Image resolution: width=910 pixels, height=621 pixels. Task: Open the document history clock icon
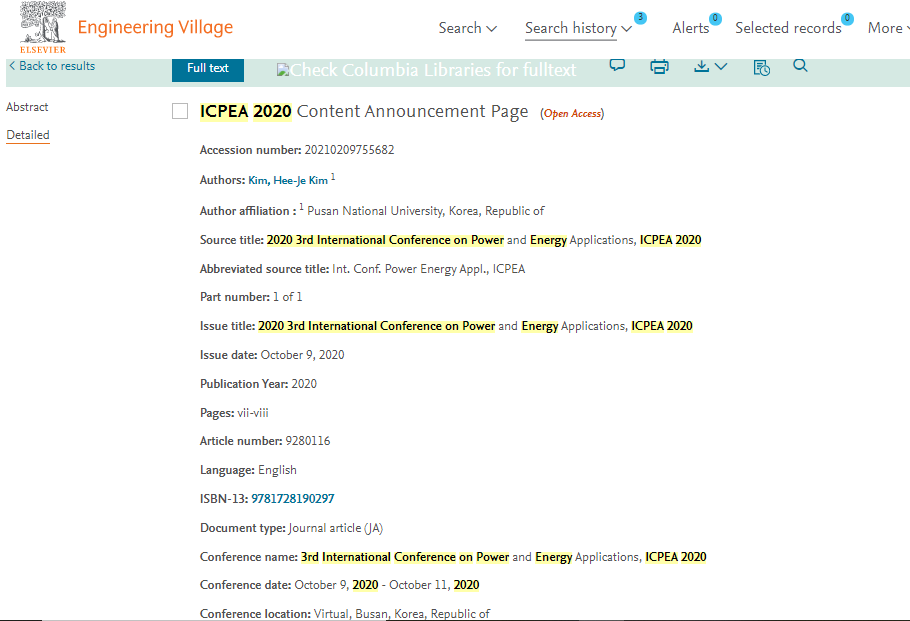761,68
